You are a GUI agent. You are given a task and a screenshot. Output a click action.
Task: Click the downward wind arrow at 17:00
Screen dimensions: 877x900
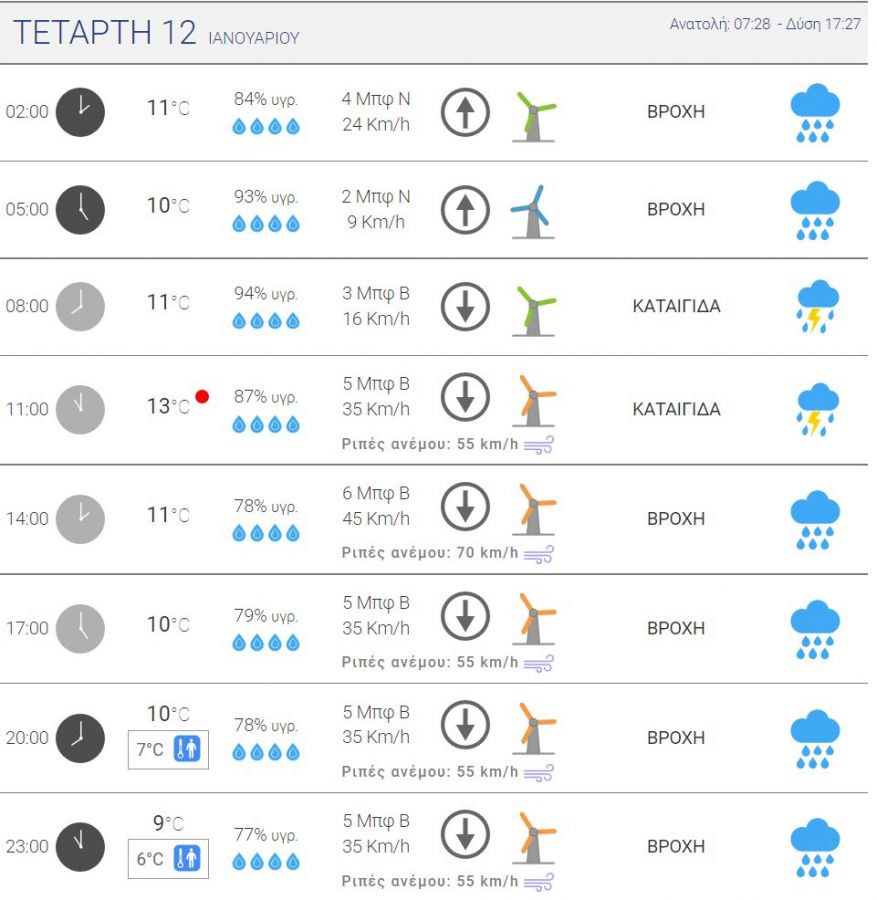[x=465, y=616]
